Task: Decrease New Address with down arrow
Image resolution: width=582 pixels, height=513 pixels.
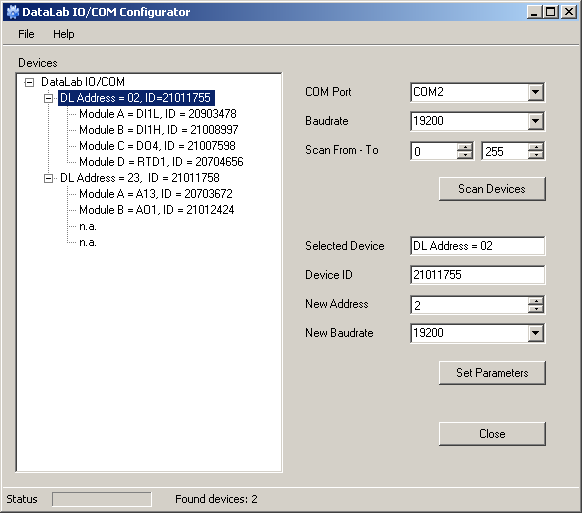Action: 536,309
